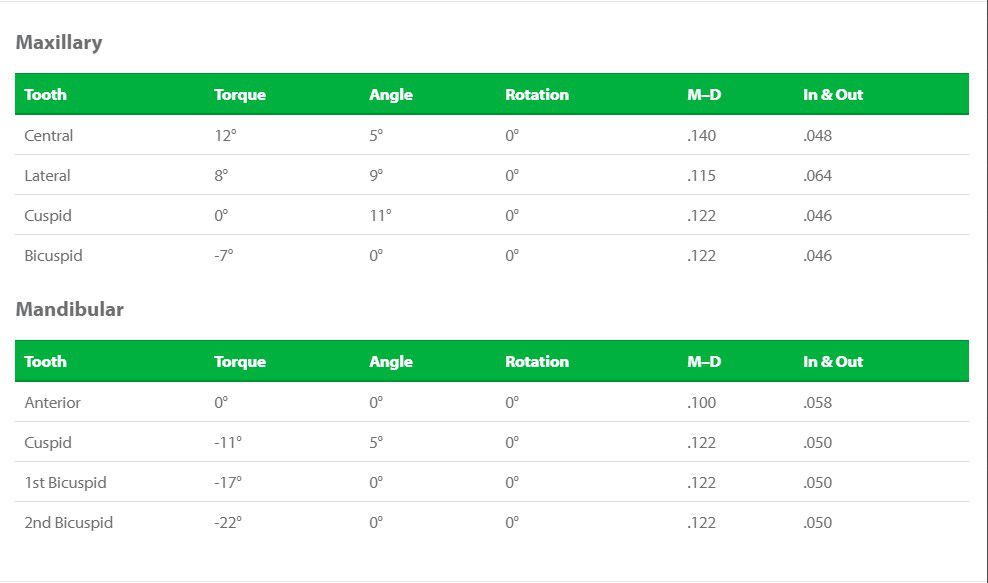Screen dimensions: 988x583
Task: Click the 11° angle value for Cuspid
Action: pyautogui.click(x=381, y=216)
